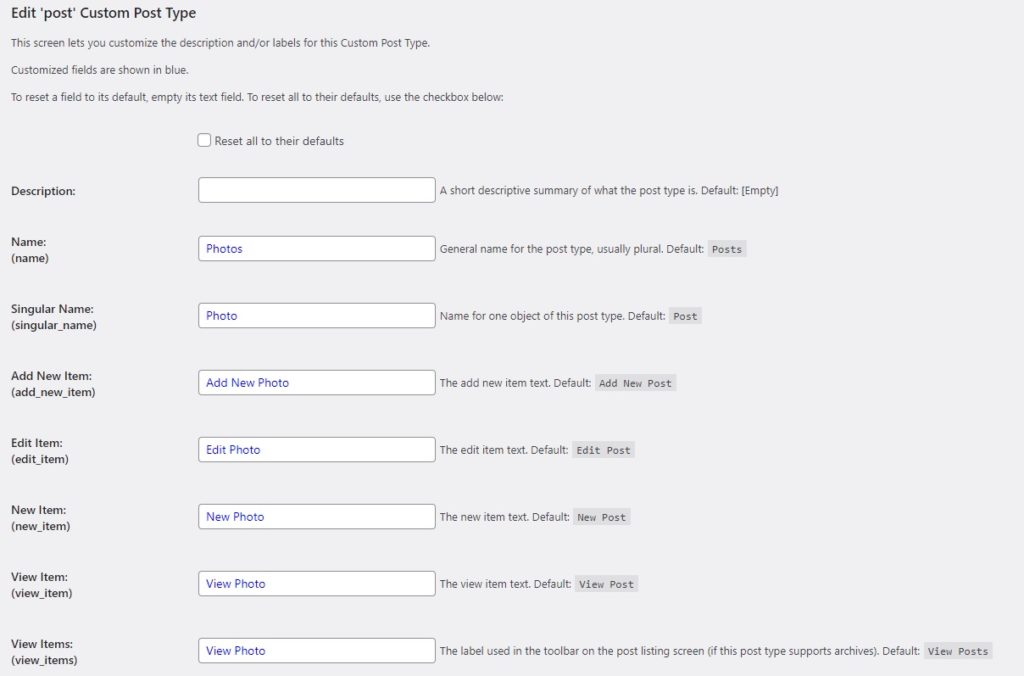The width and height of the screenshot is (1024, 676).
Task: Click the 'Reset all to their defaults' label text
Action: 279,141
